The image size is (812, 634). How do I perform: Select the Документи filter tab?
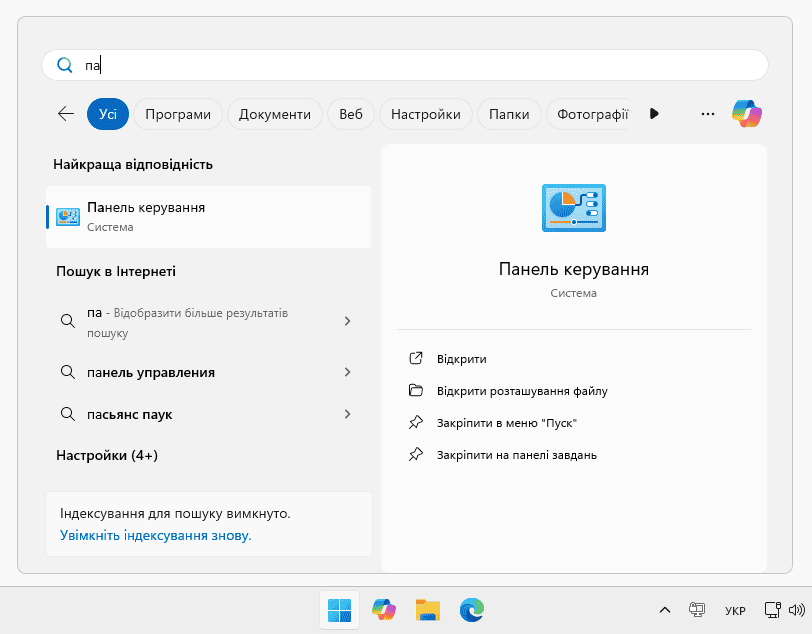pyautogui.click(x=275, y=114)
